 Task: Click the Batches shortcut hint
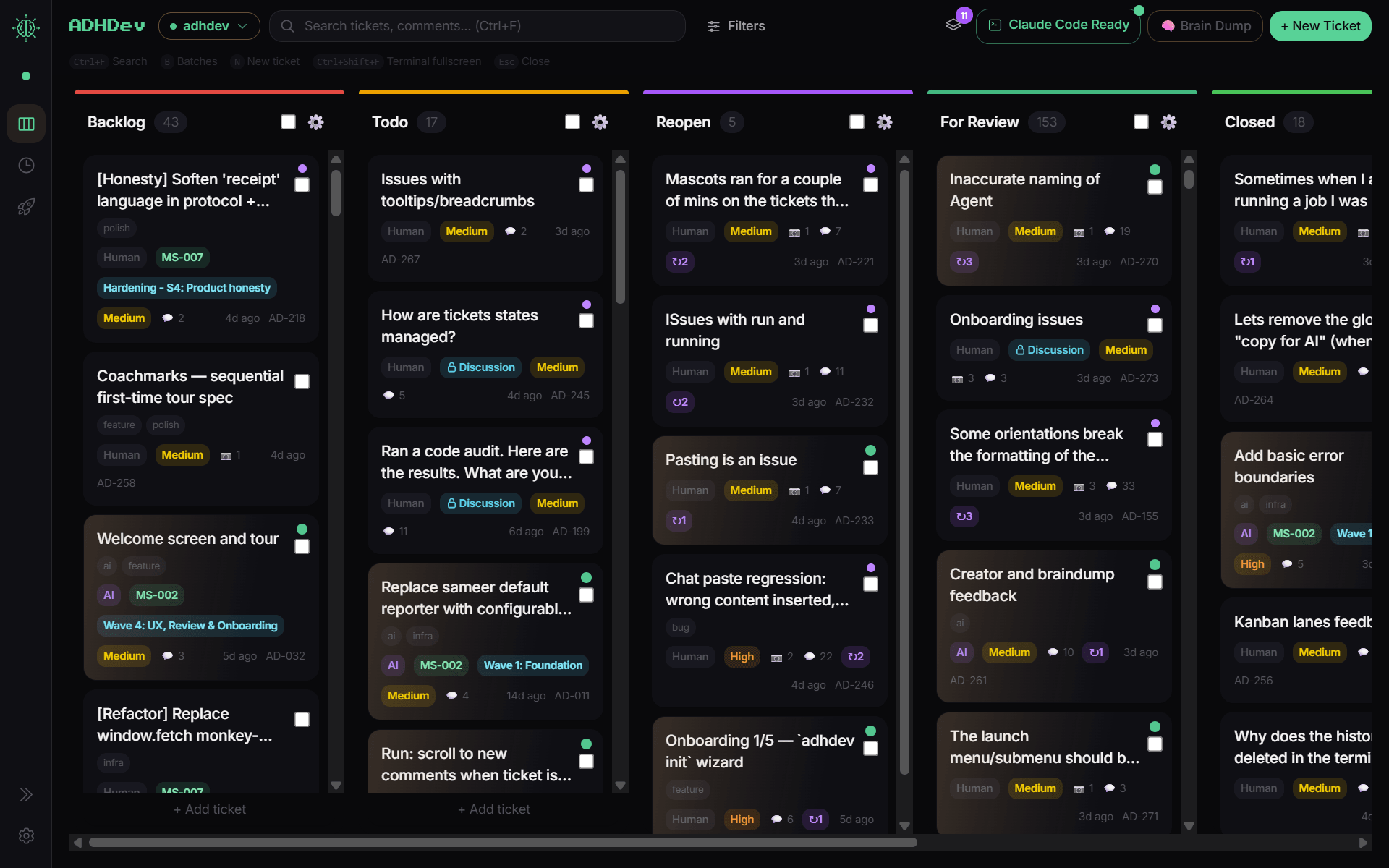190,61
